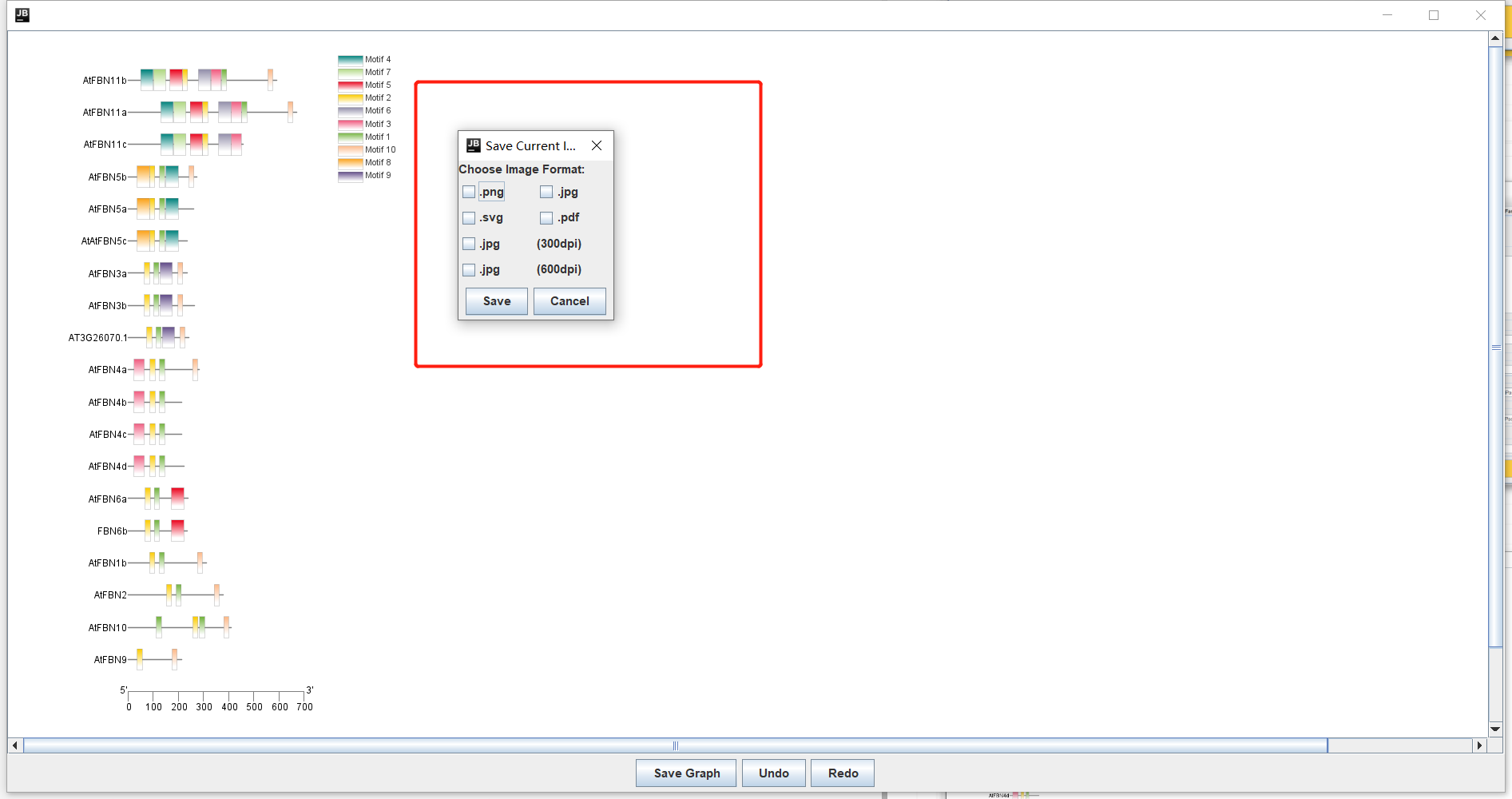Select the AtFBN3b sequence label
The width and height of the screenshot is (1512, 799).
tap(108, 306)
